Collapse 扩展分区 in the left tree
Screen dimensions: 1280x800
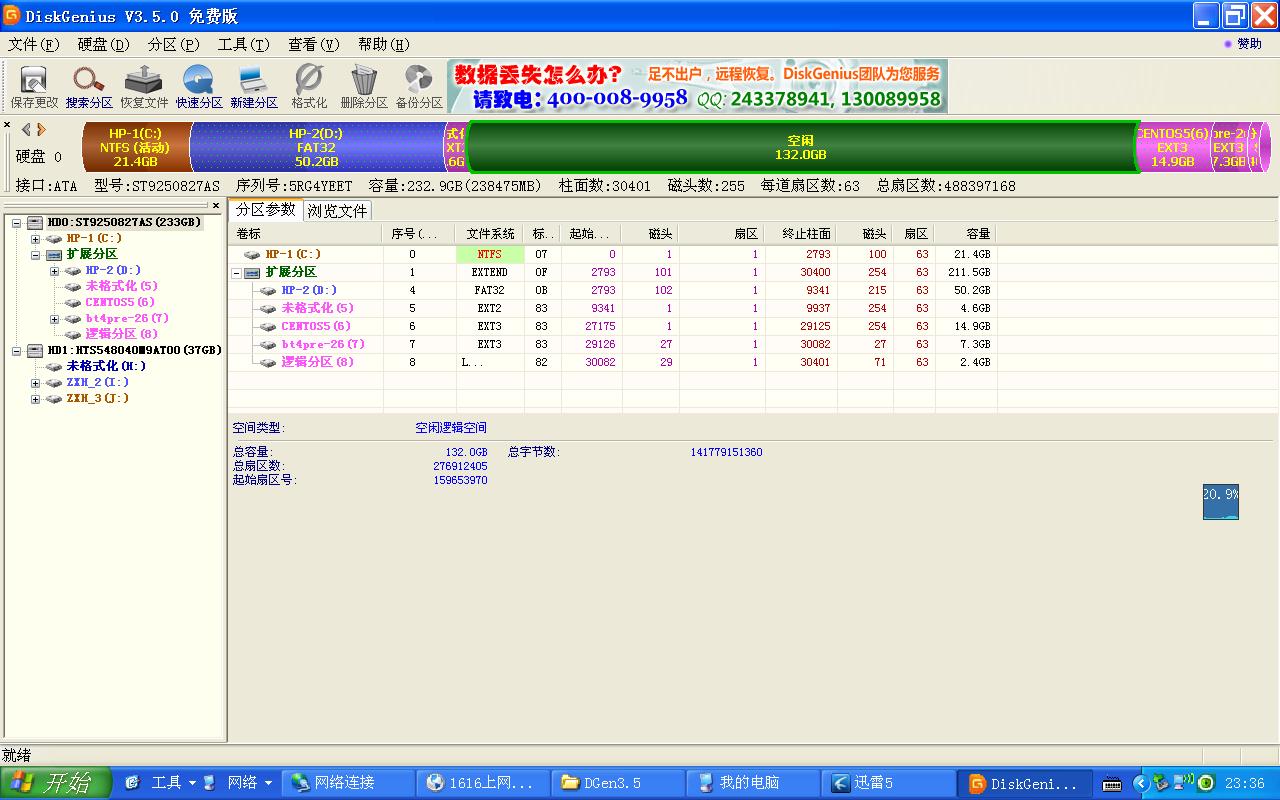36,255
